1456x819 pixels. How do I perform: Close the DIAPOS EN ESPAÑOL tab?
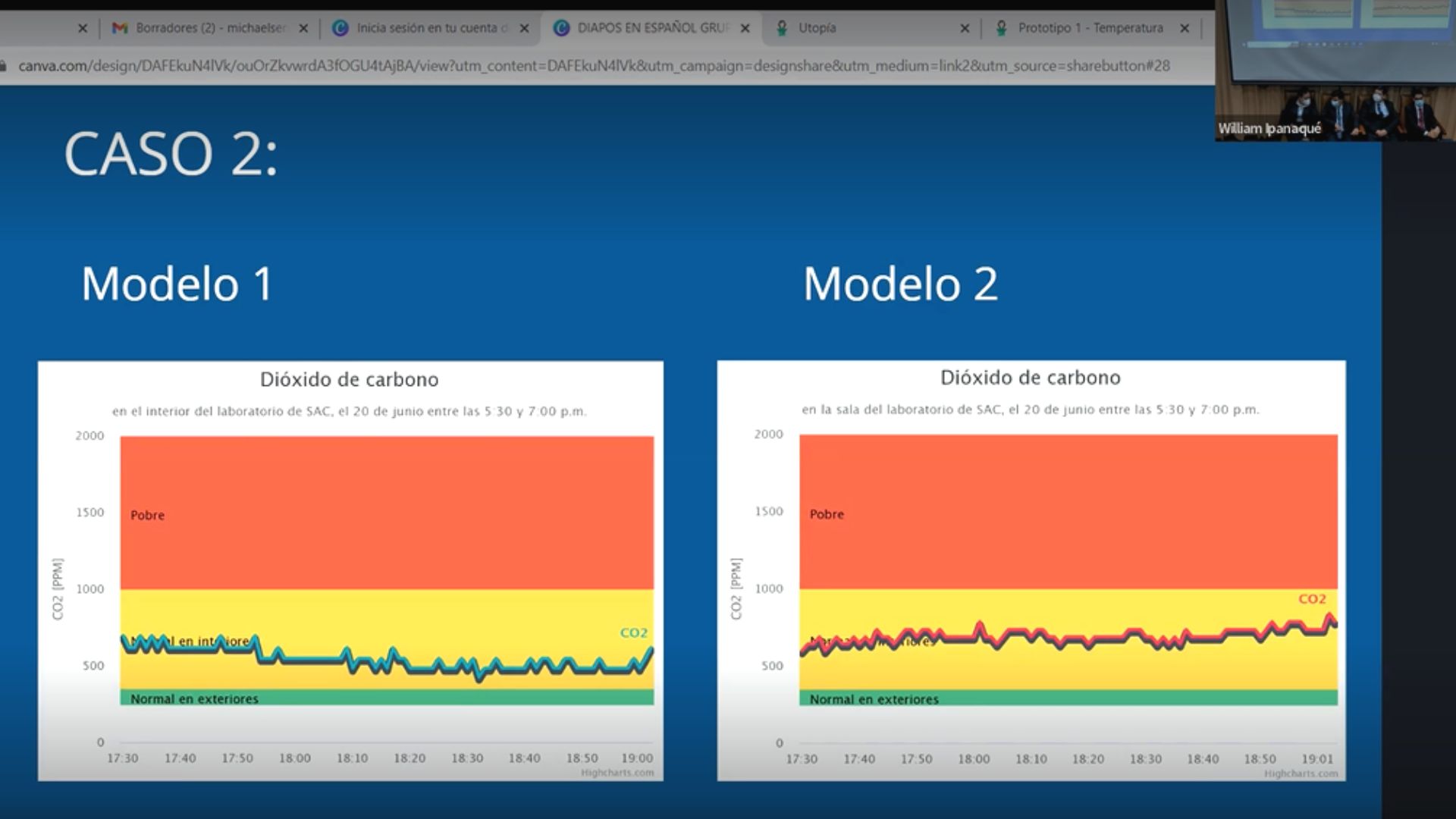pos(745,29)
